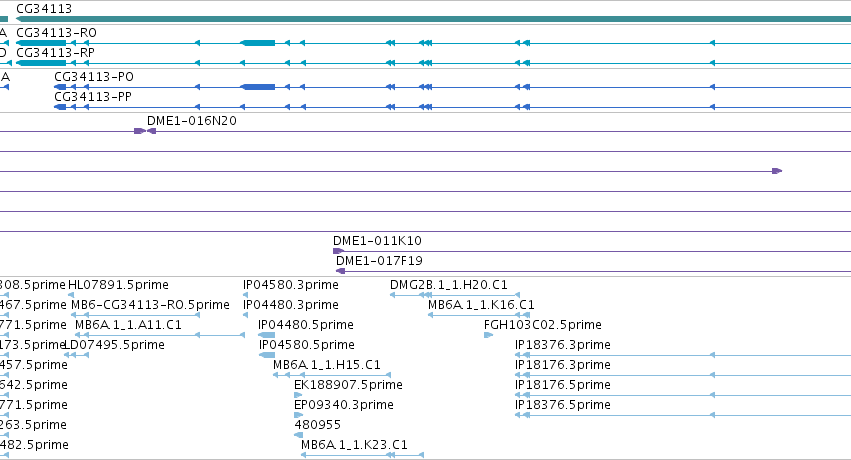Screen dimensions: 851x460
Task: Click the 480955 arrow glyph
Action: (x=299, y=435)
